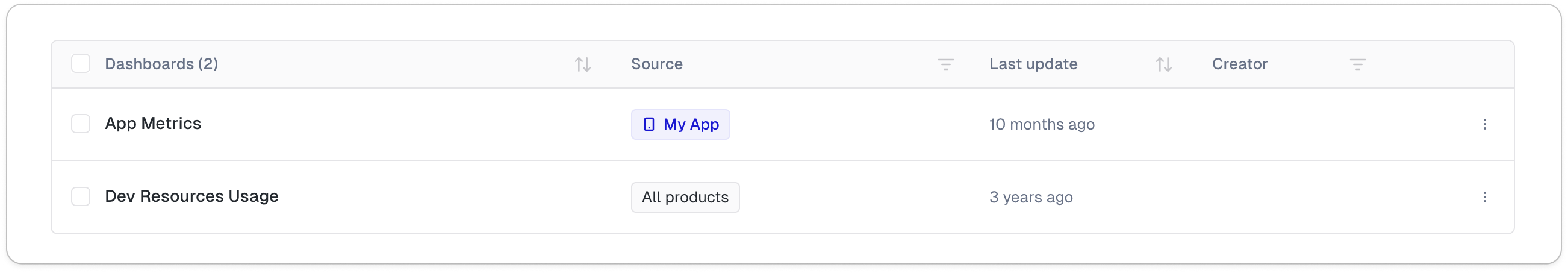The width and height of the screenshot is (1568, 273).
Task: Click the phone icon in My App badge
Action: tap(649, 124)
